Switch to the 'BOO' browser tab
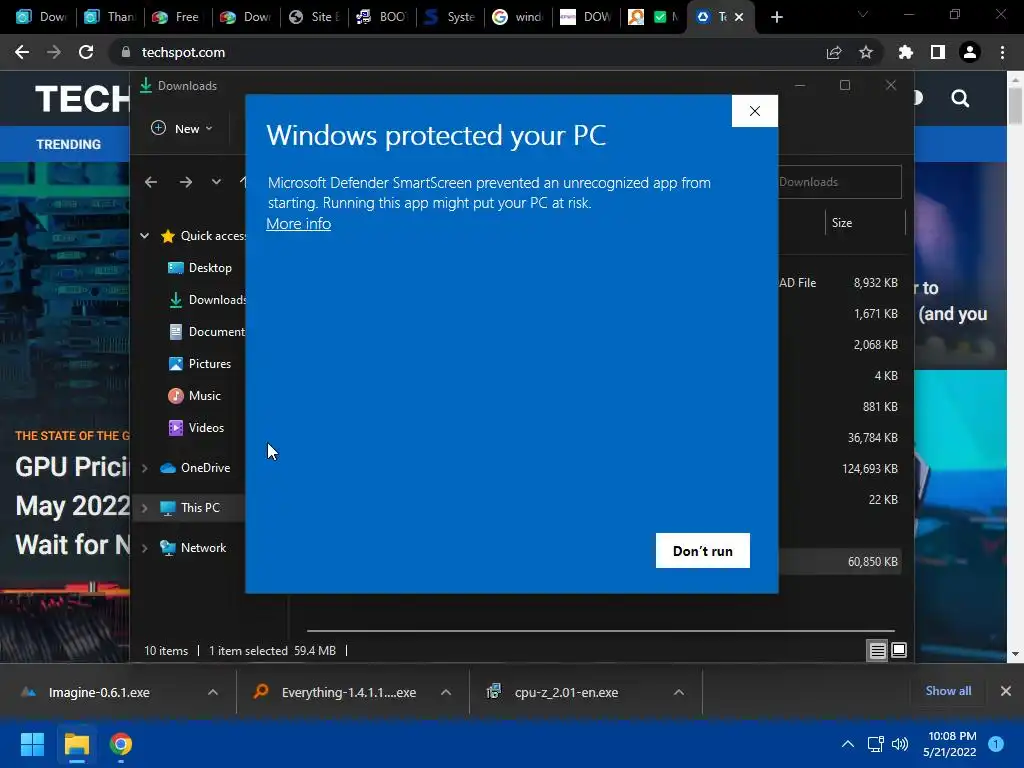 (383, 17)
